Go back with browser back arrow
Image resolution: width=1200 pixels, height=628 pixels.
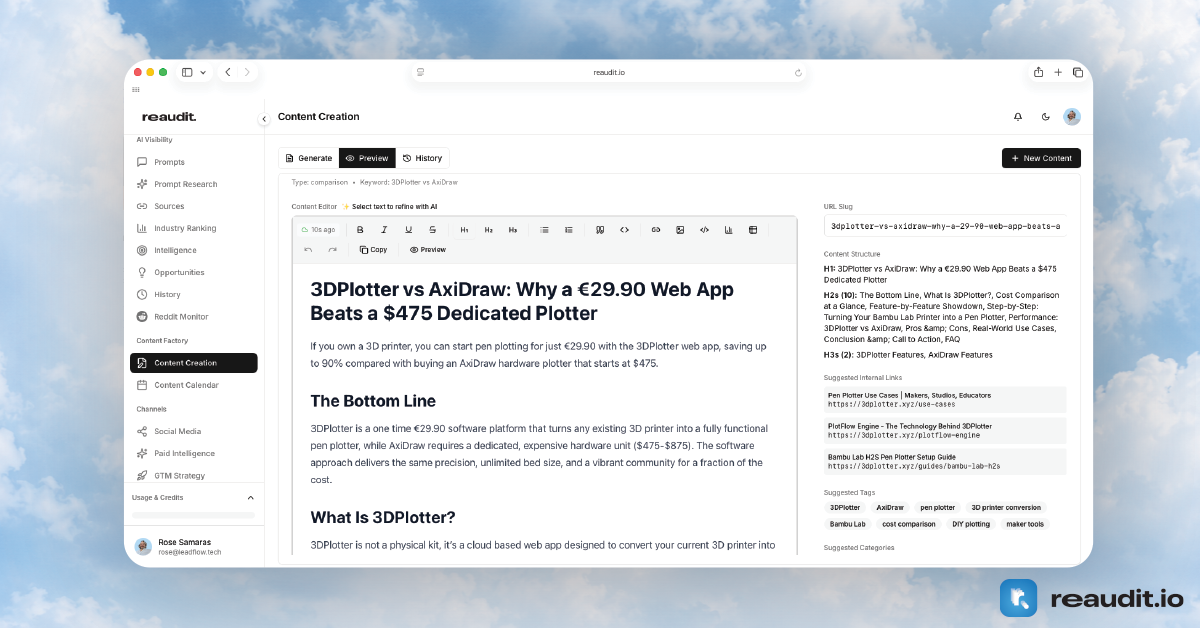[x=228, y=72]
